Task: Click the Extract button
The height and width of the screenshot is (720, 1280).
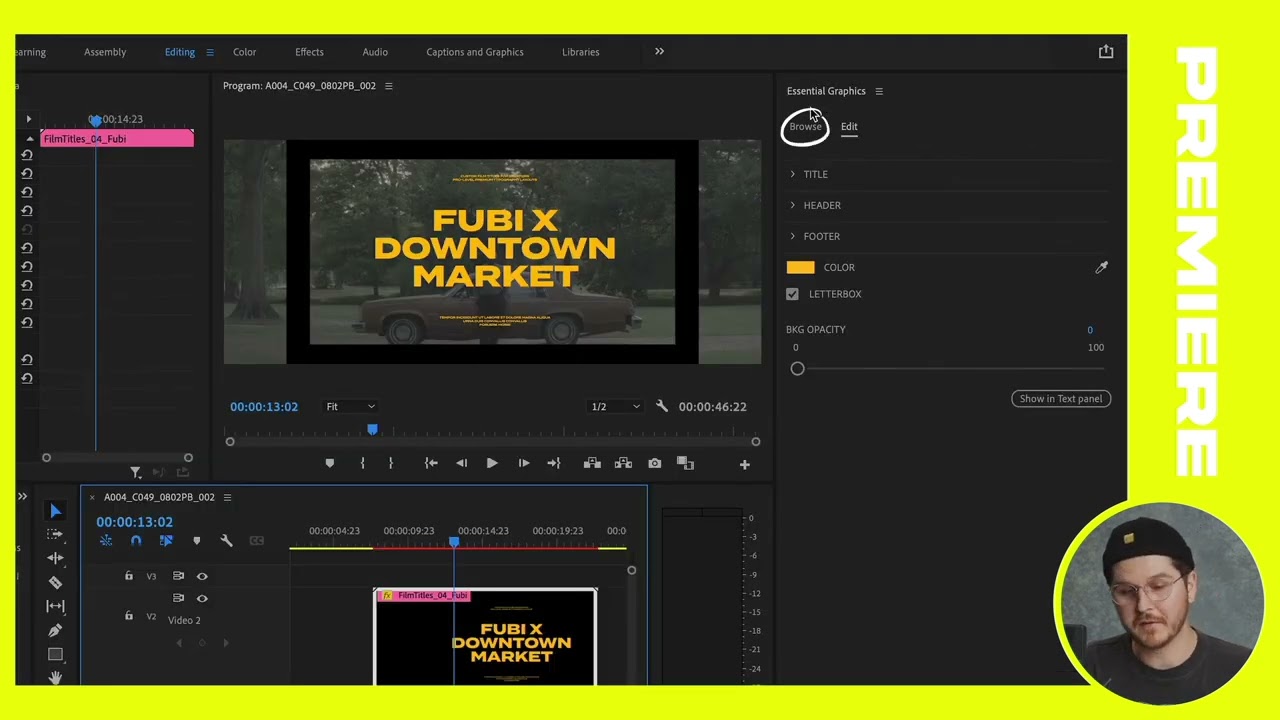Action: [623, 463]
